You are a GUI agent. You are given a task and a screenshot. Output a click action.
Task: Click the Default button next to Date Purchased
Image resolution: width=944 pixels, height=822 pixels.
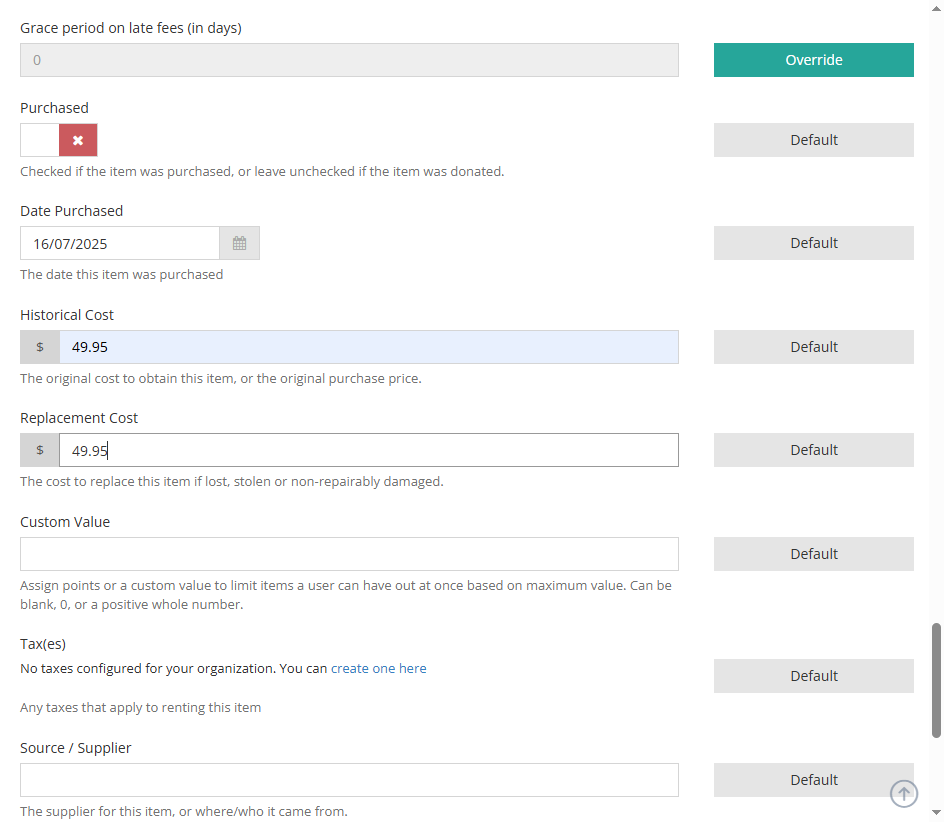tap(813, 243)
